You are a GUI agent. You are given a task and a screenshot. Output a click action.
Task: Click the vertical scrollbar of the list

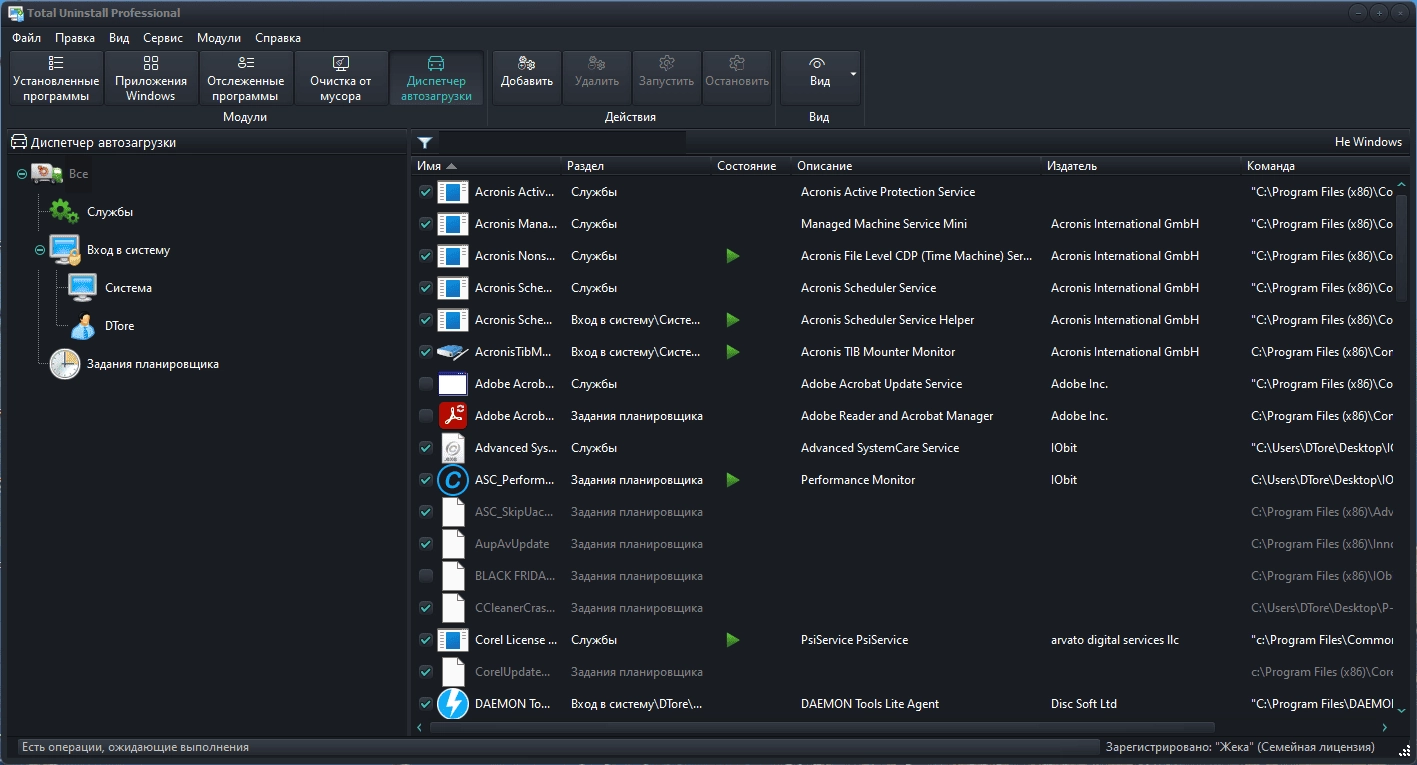(1402, 448)
